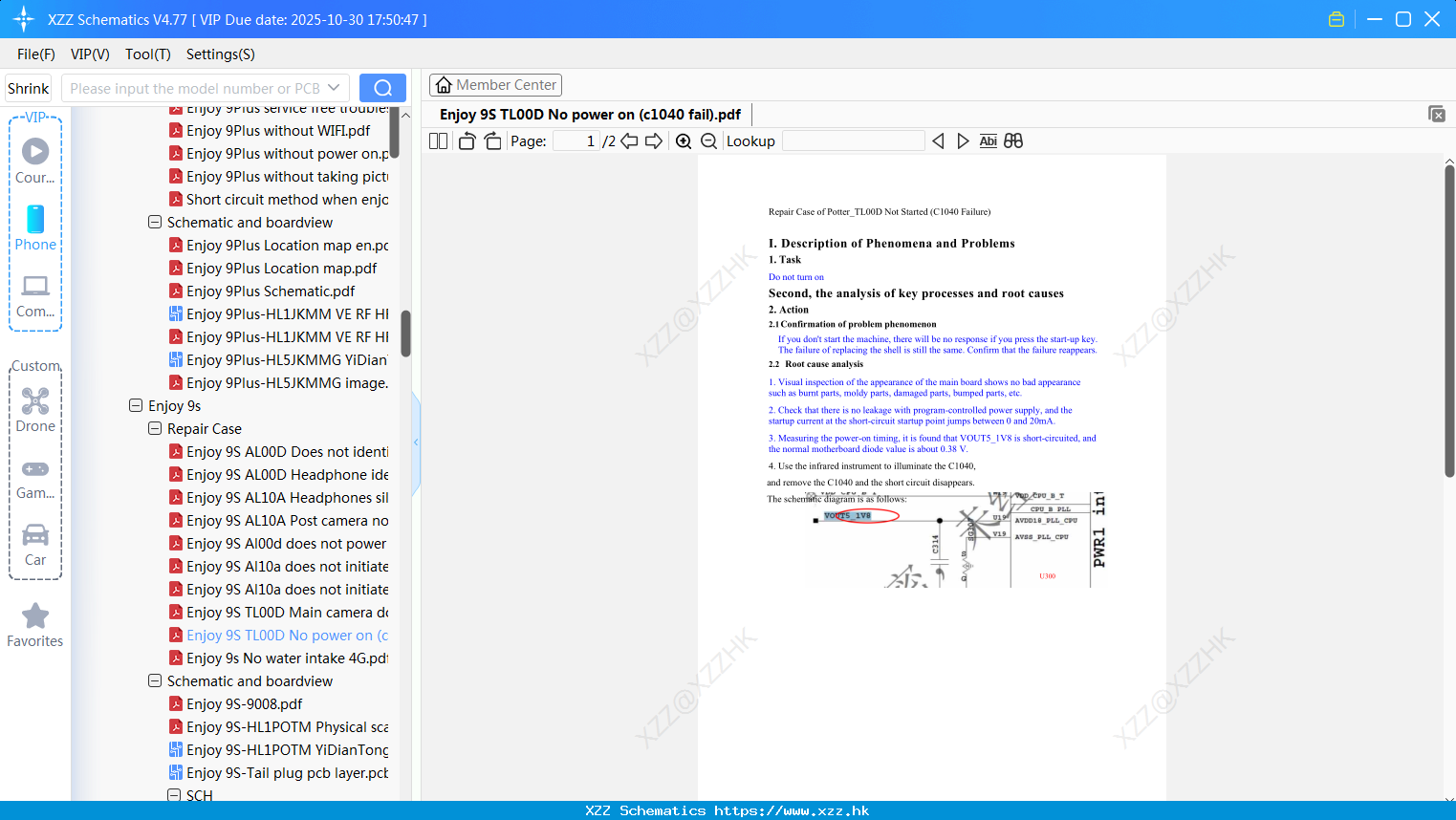Open Enjoy 9Plus Schematic.pdf
The height and width of the screenshot is (820, 1456).
click(271, 291)
